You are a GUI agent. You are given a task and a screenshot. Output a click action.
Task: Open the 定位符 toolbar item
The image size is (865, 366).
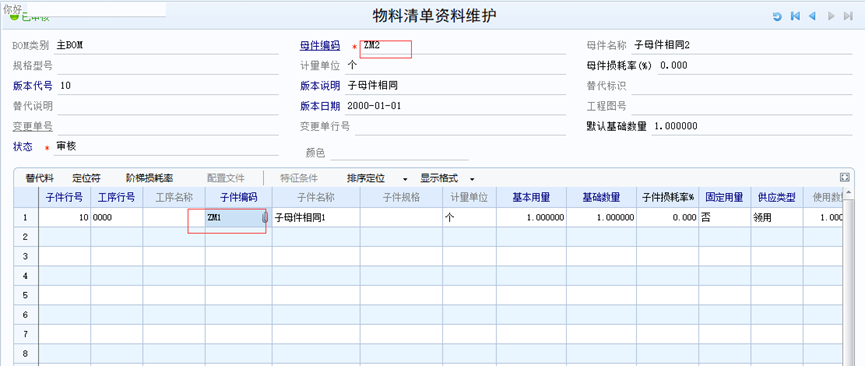[x=87, y=178]
